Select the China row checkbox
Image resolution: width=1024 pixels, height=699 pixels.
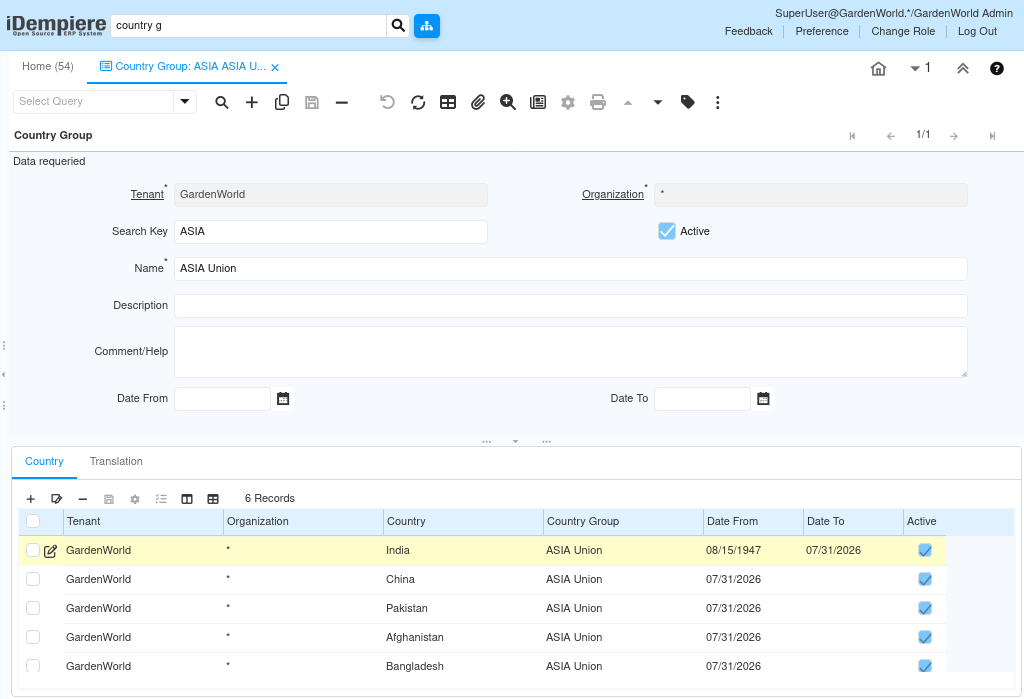(33, 579)
